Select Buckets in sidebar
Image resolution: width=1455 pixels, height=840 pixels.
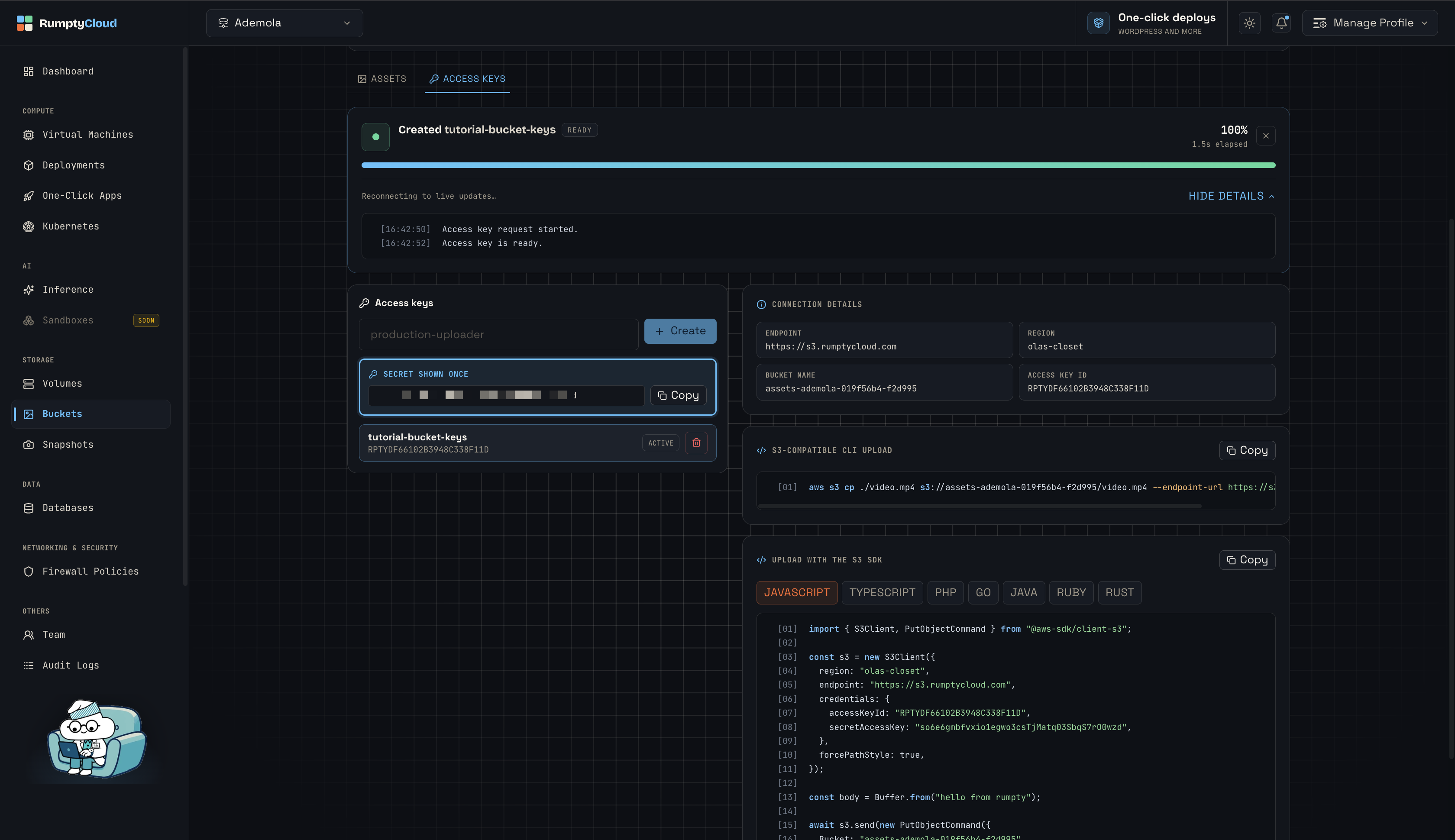(x=91, y=414)
